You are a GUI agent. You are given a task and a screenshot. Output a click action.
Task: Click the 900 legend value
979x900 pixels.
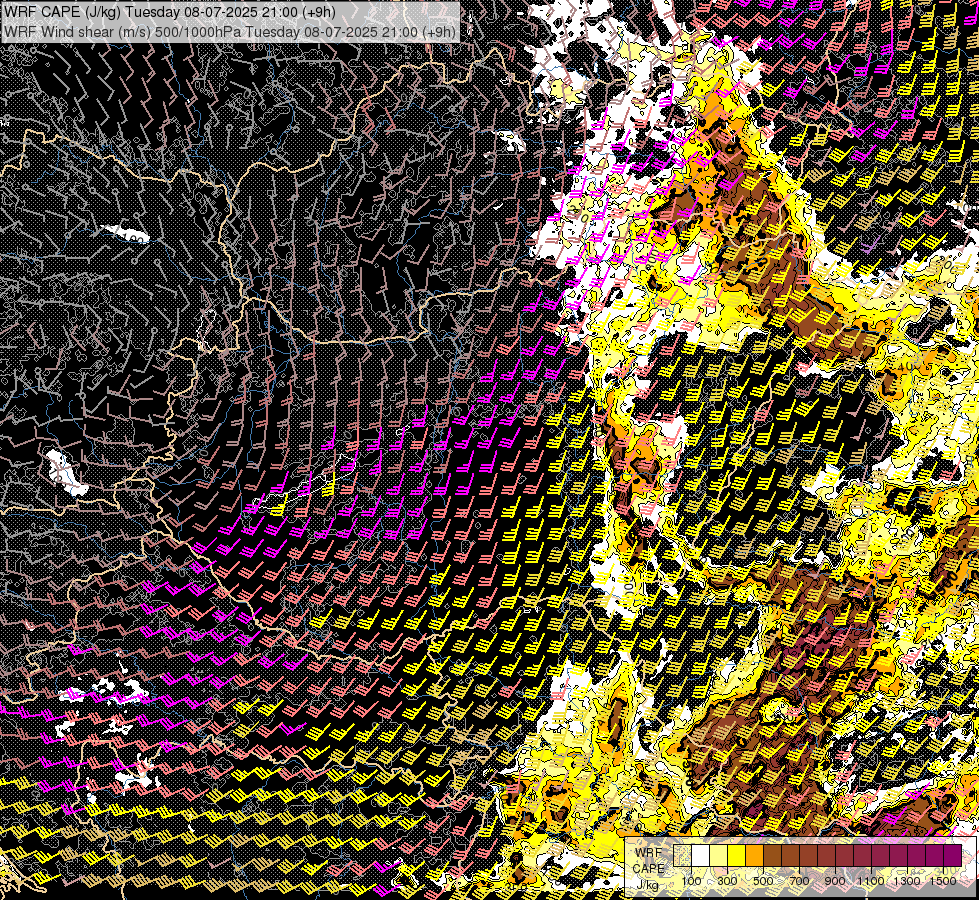(835, 881)
